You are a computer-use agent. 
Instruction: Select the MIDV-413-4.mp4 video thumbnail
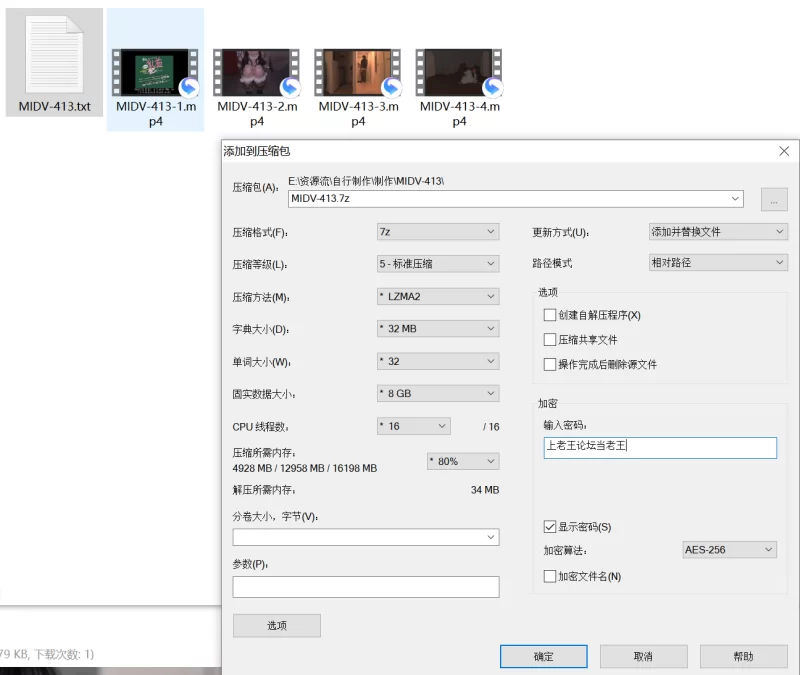click(459, 72)
